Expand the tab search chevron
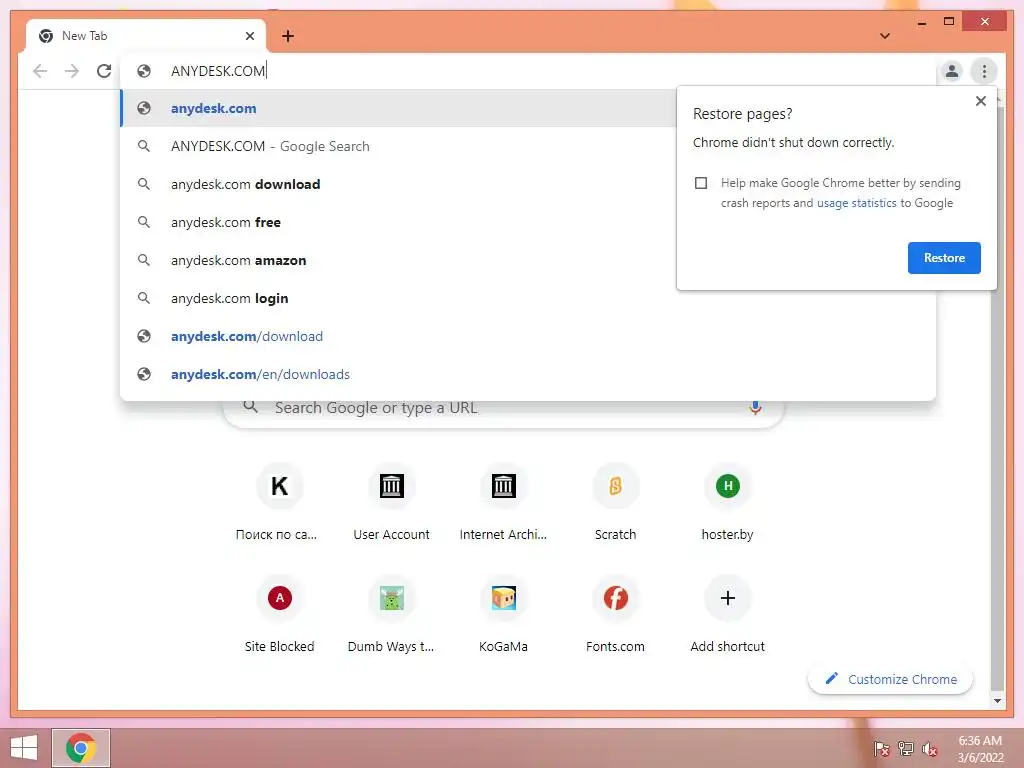 tap(884, 36)
